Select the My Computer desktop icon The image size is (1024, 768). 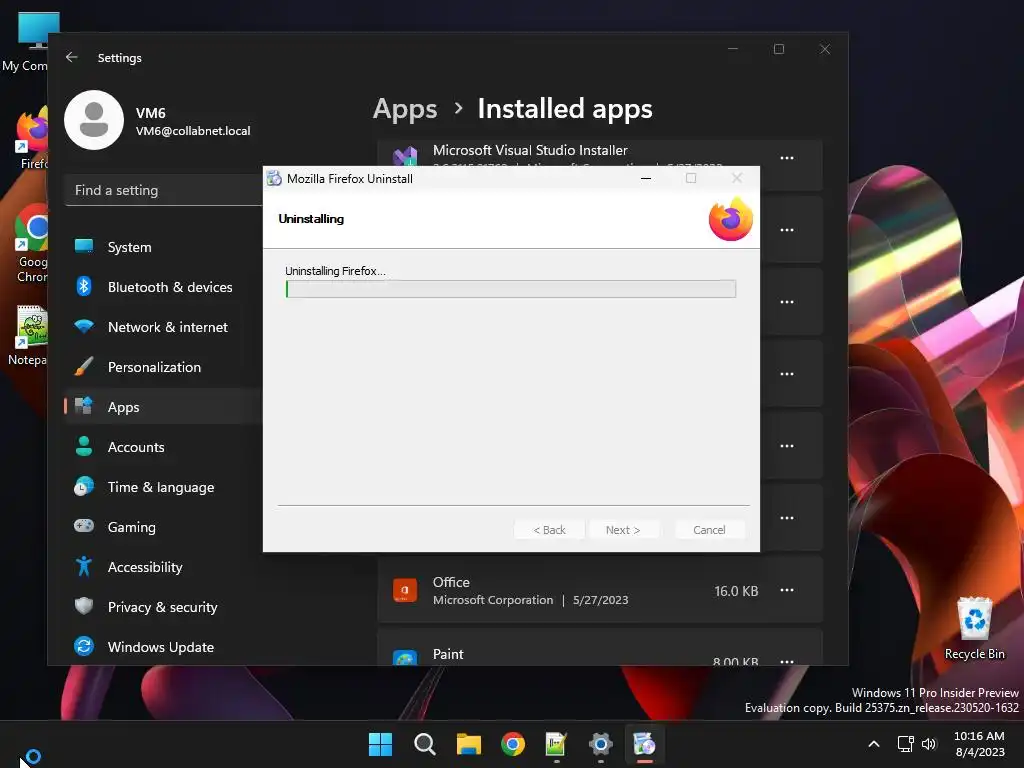click(x=25, y=41)
